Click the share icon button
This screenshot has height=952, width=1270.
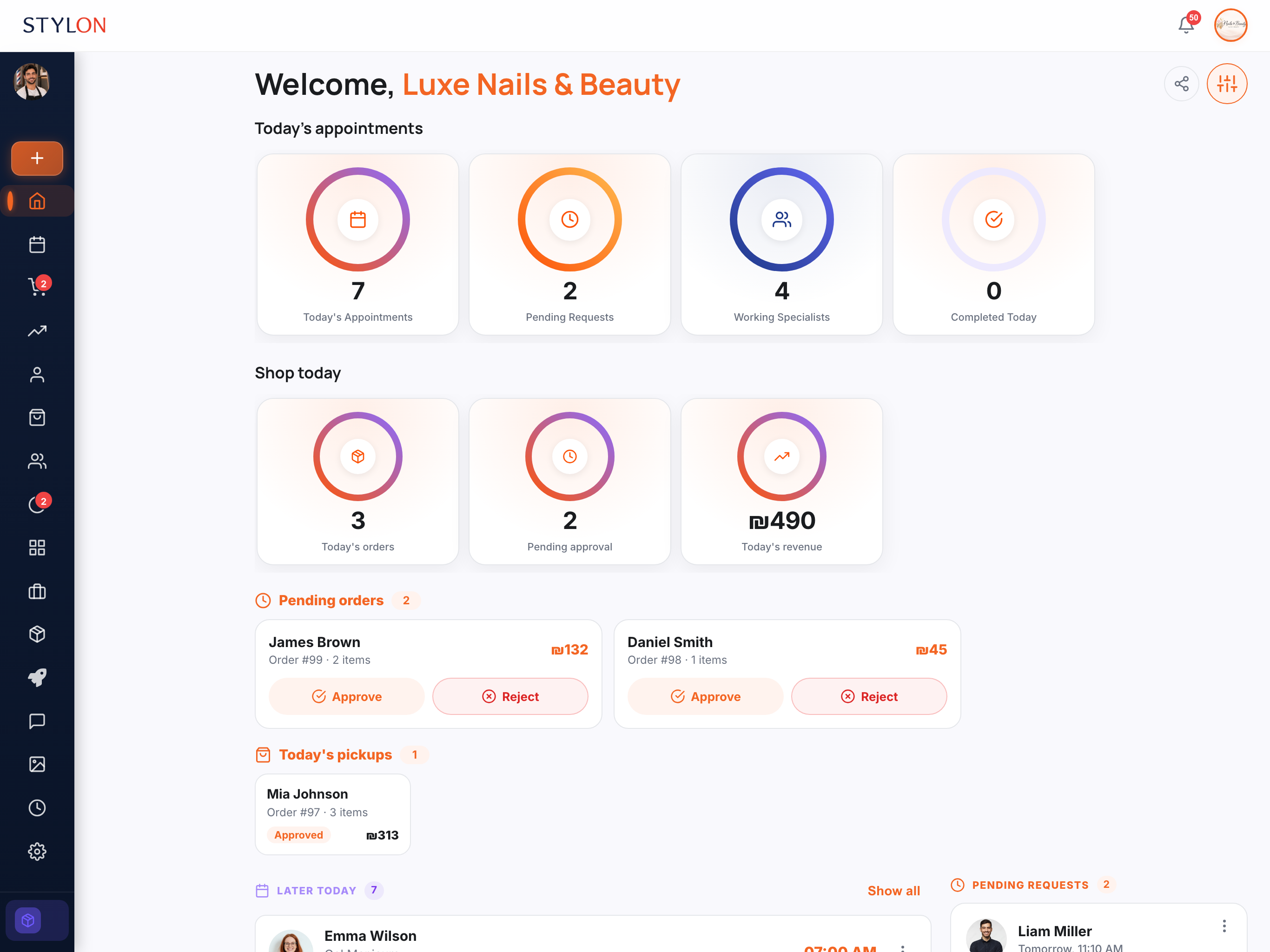(x=1182, y=84)
